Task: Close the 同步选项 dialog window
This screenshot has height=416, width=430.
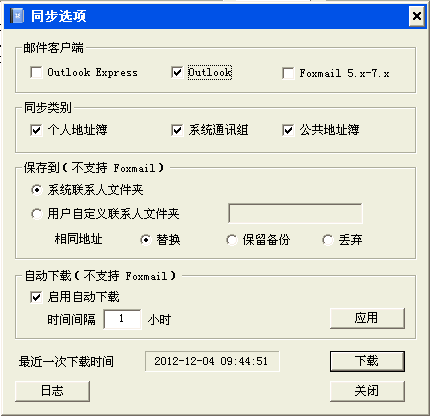Action: [417, 16]
